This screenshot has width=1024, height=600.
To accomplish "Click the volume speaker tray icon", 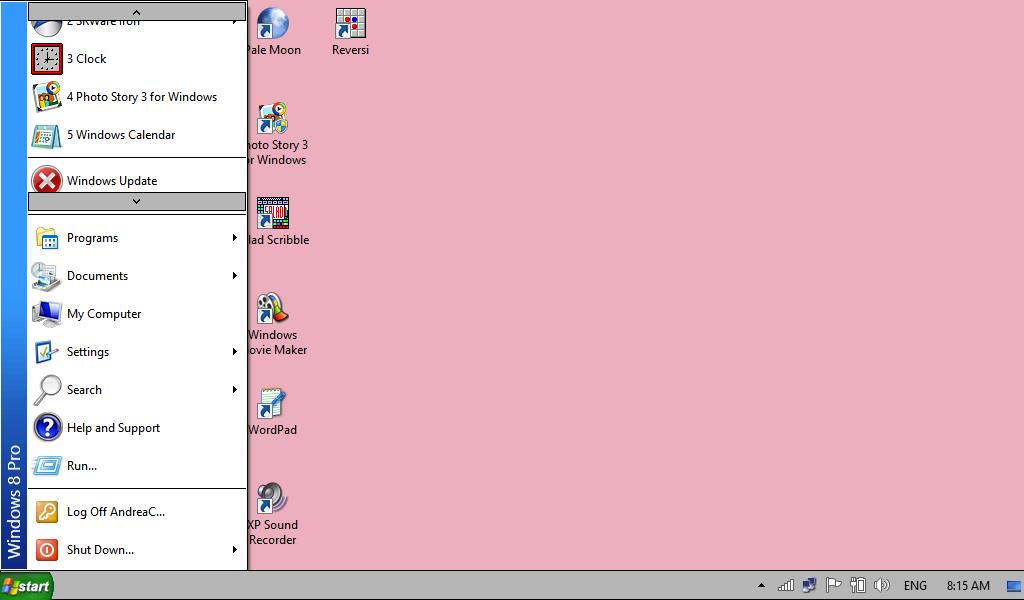I will click(x=883, y=585).
